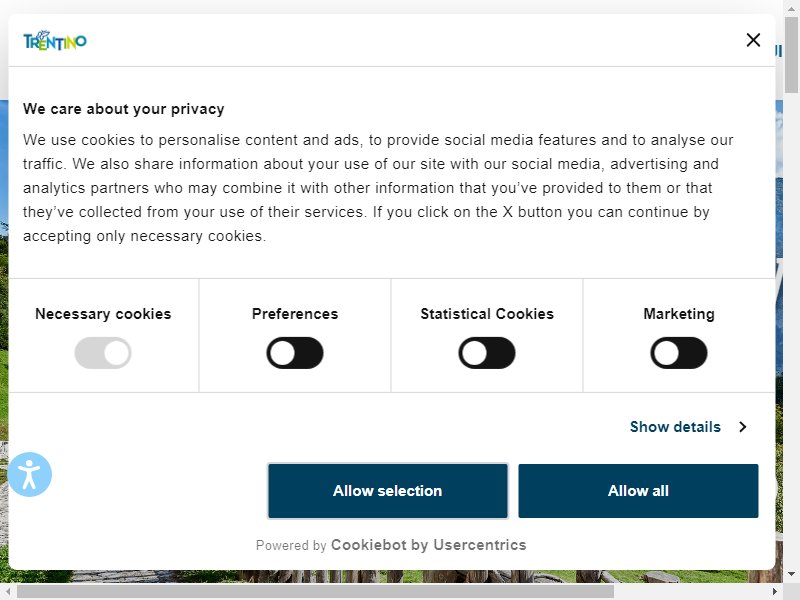Click the vertical scrollbar up arrow
Viewport: 800px width, 600px height.
tap(791, 8)
